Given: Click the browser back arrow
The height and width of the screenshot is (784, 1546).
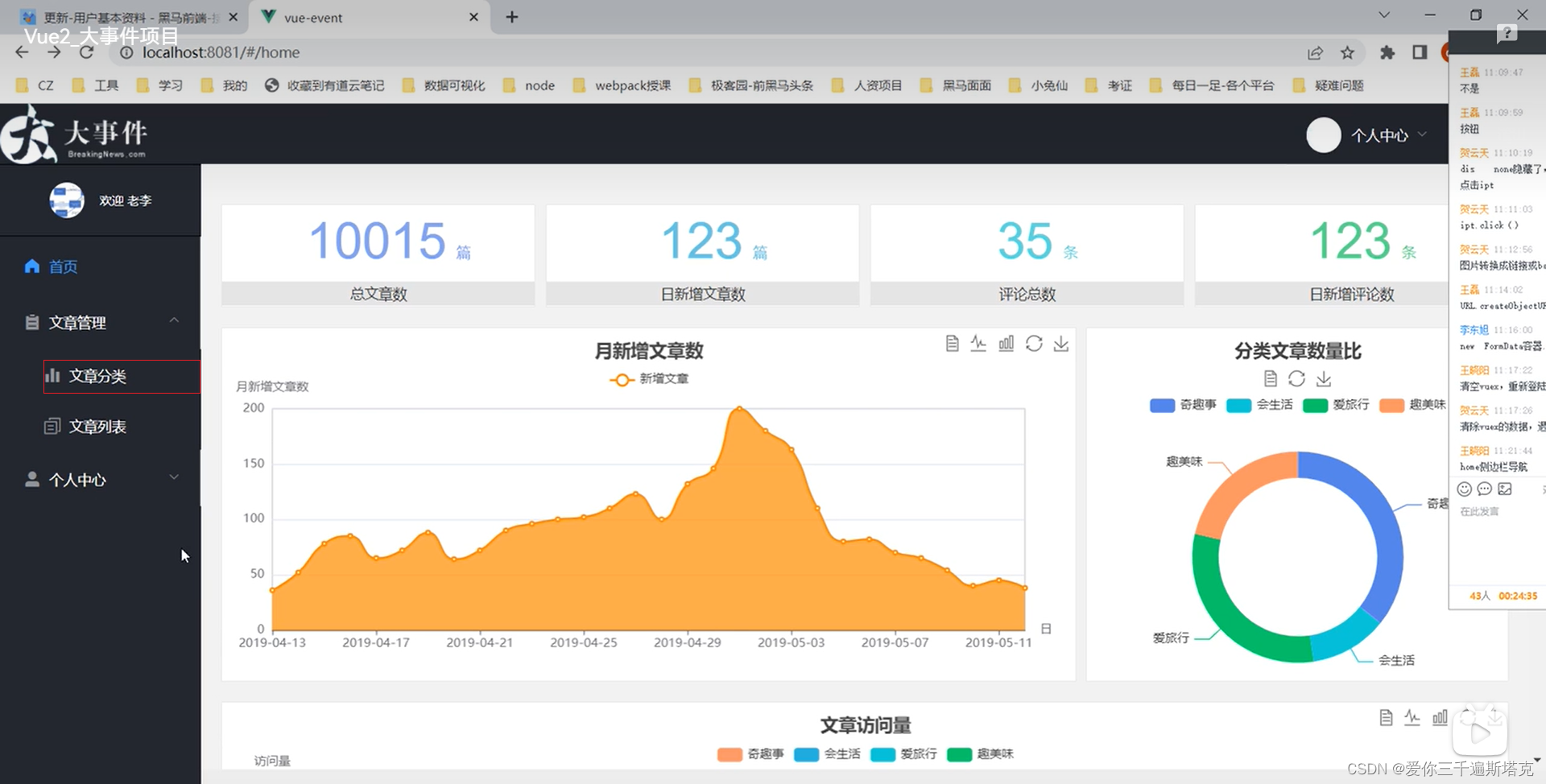Looking at the screenshot, I should [x=22, y=52].
